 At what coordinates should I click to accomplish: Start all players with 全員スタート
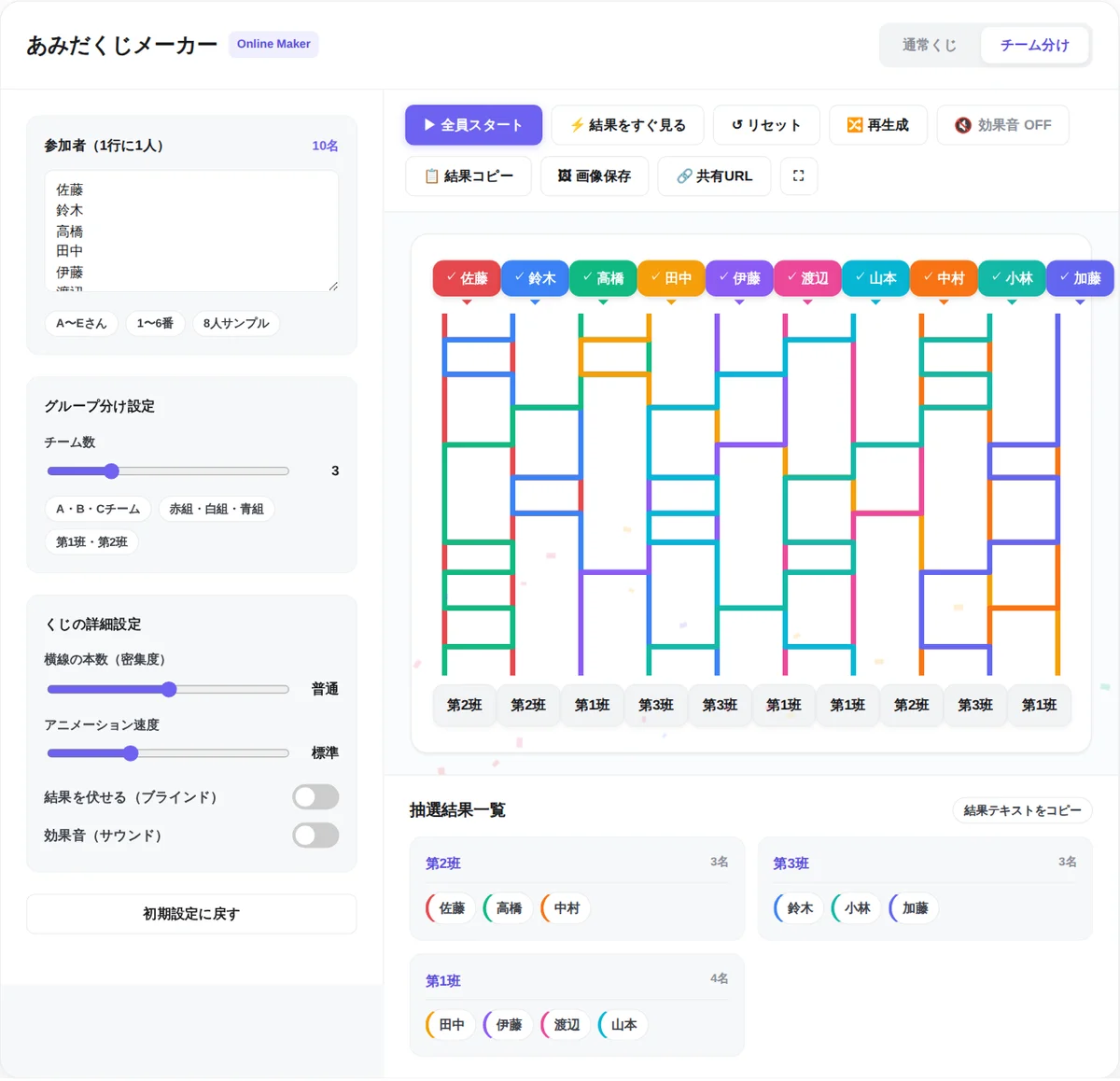[473, 125]
